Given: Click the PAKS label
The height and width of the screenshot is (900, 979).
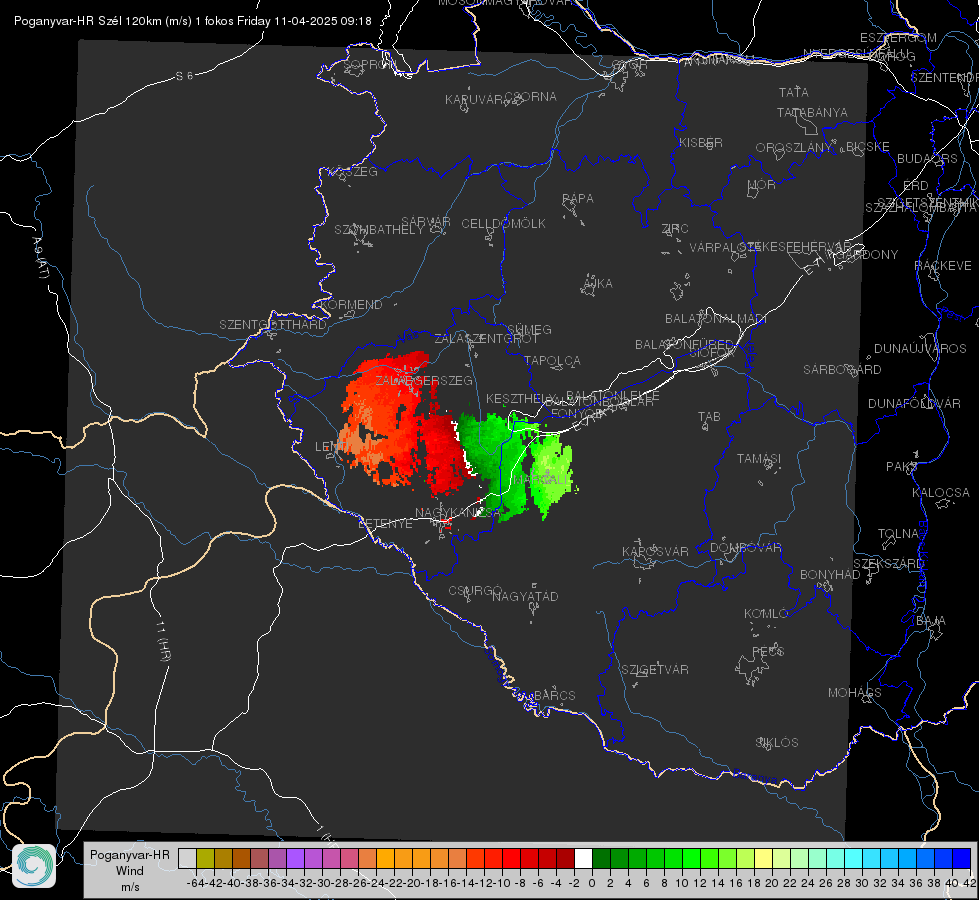Looking at the screenshot, I should coord(901,467).
